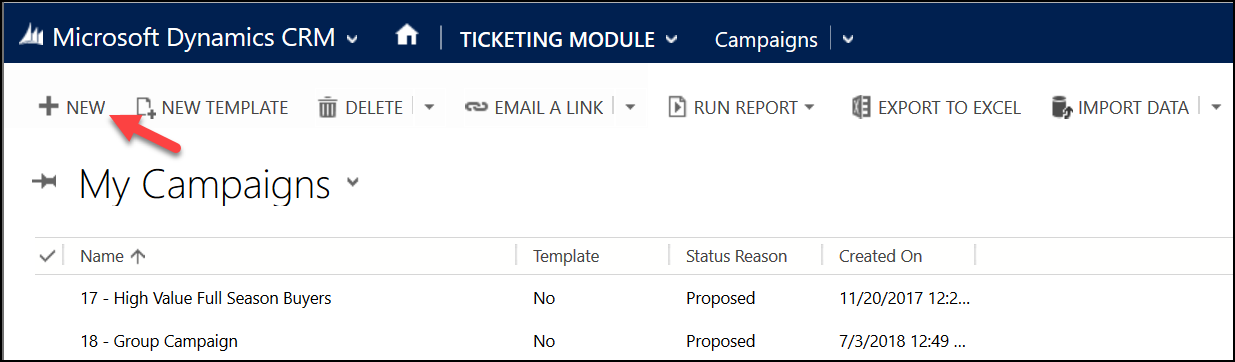Click the EMAIL A LINK chain icon
Screen dimensions: 1235x362
pyautogui.click(x=476, y=108)
